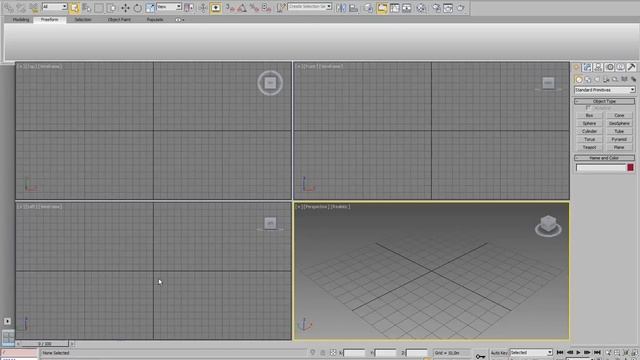Screen dimensions: 640x360
Task: Choose Rectangular Selection Region tool
Action: click(x=99, y=7)
